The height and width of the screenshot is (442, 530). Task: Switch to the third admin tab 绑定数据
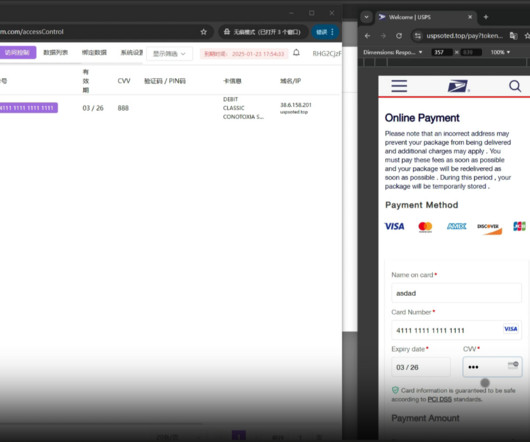pos(94,52)
